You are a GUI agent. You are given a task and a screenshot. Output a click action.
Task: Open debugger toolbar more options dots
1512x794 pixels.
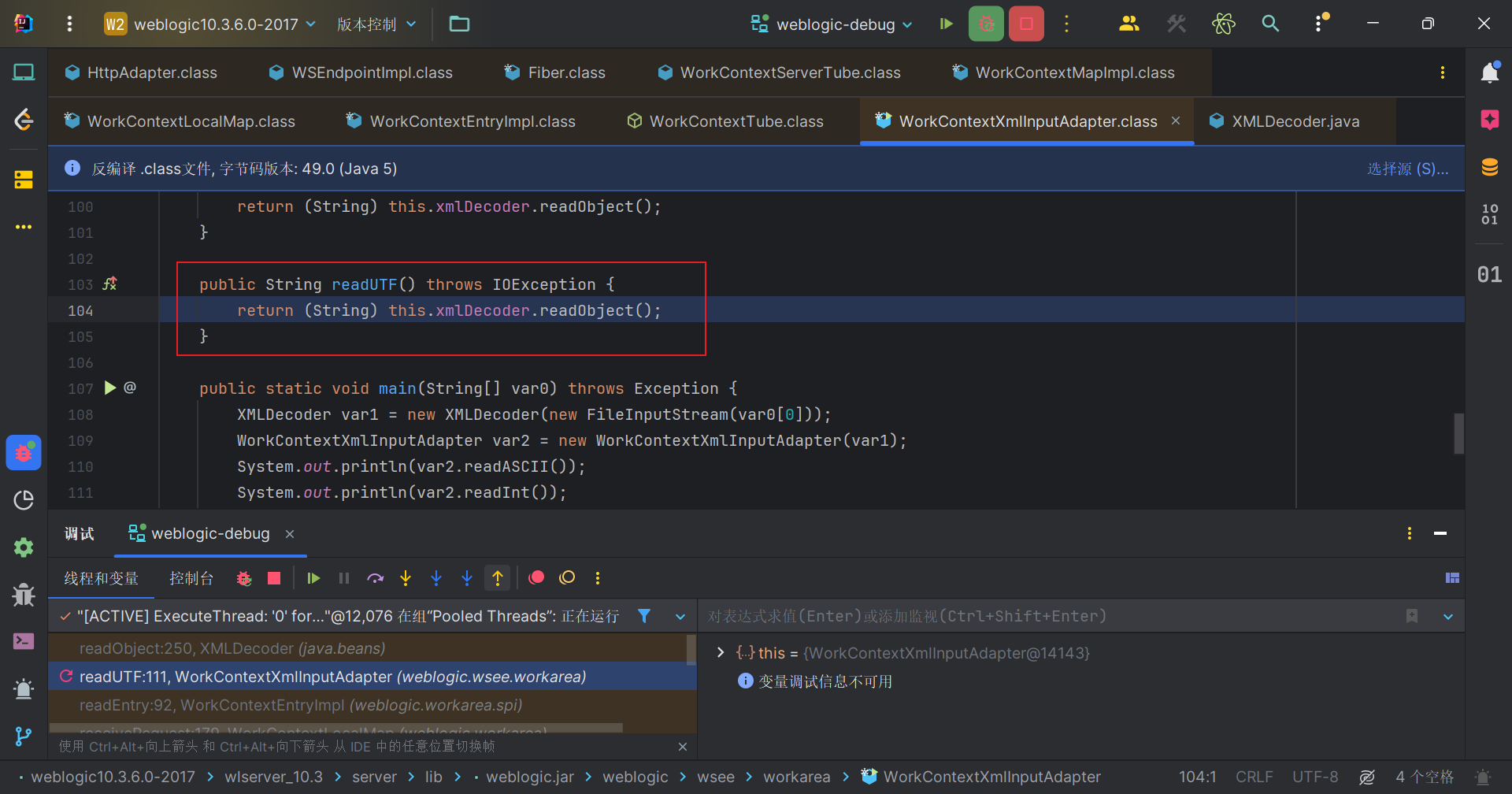pos(598,578)
